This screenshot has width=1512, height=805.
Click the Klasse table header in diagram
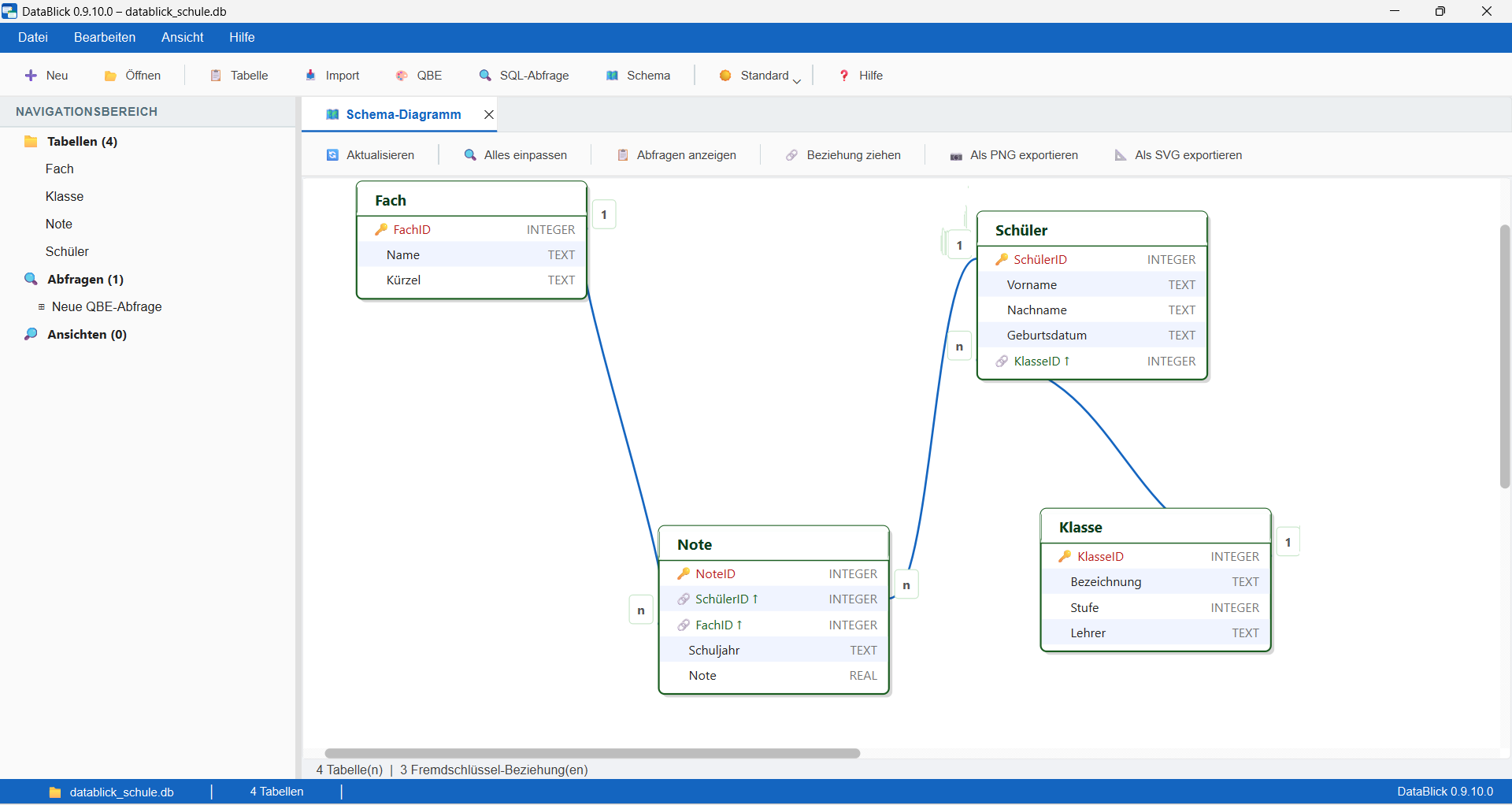coord(1156,527)
